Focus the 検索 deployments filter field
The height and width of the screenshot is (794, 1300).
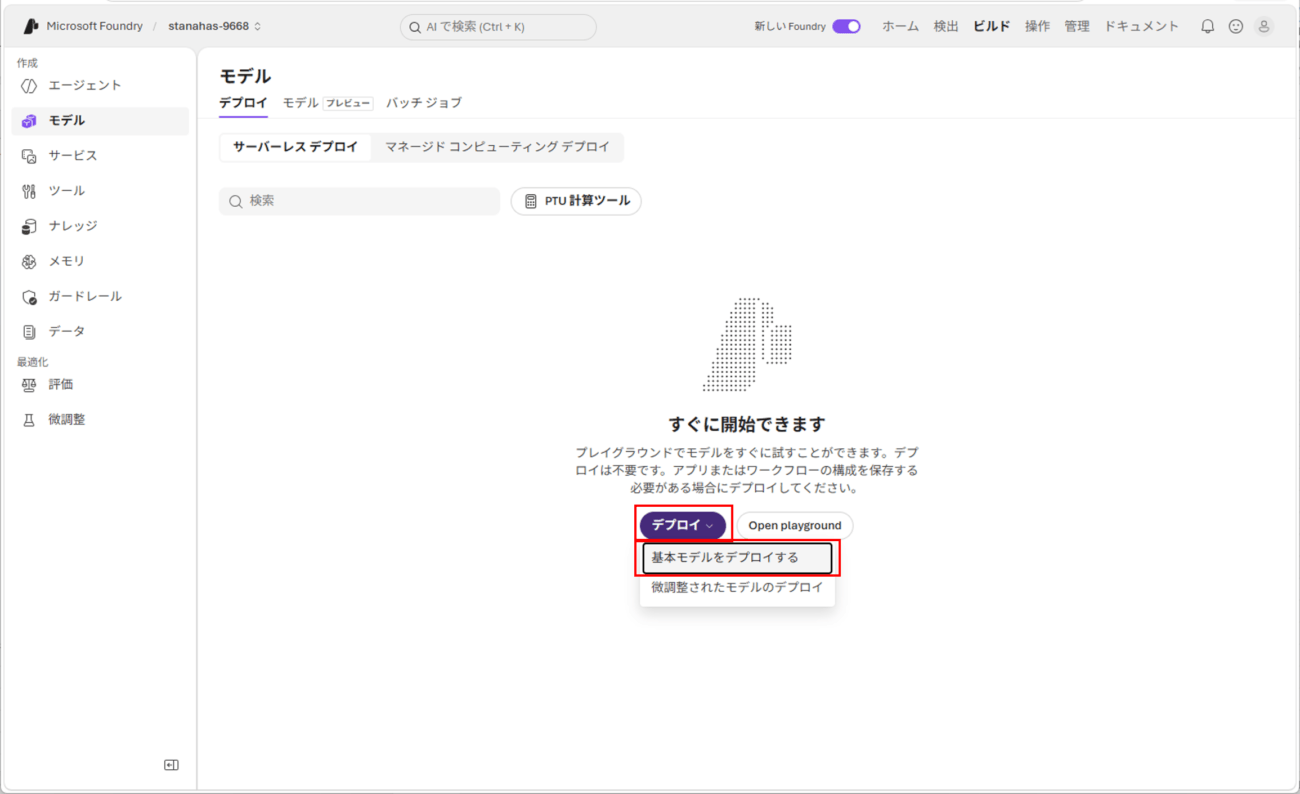(359, 201)
